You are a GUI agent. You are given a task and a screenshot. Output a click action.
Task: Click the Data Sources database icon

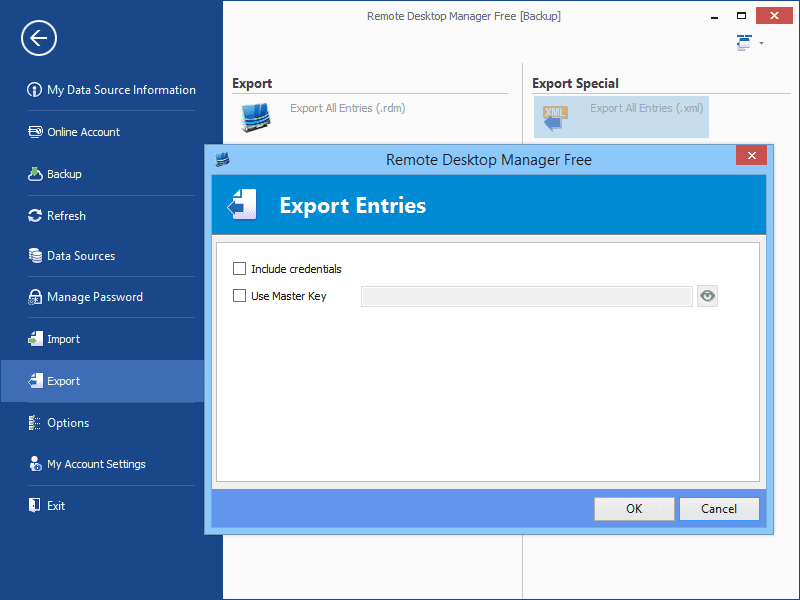35,256
